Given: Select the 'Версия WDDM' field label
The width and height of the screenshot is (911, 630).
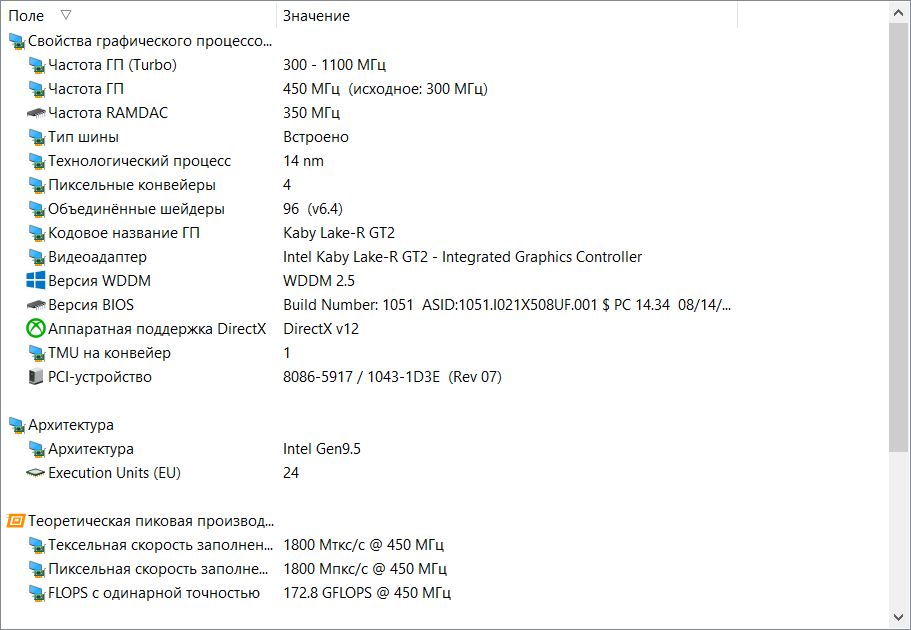Looking at the screenshot, I should 99,281.
